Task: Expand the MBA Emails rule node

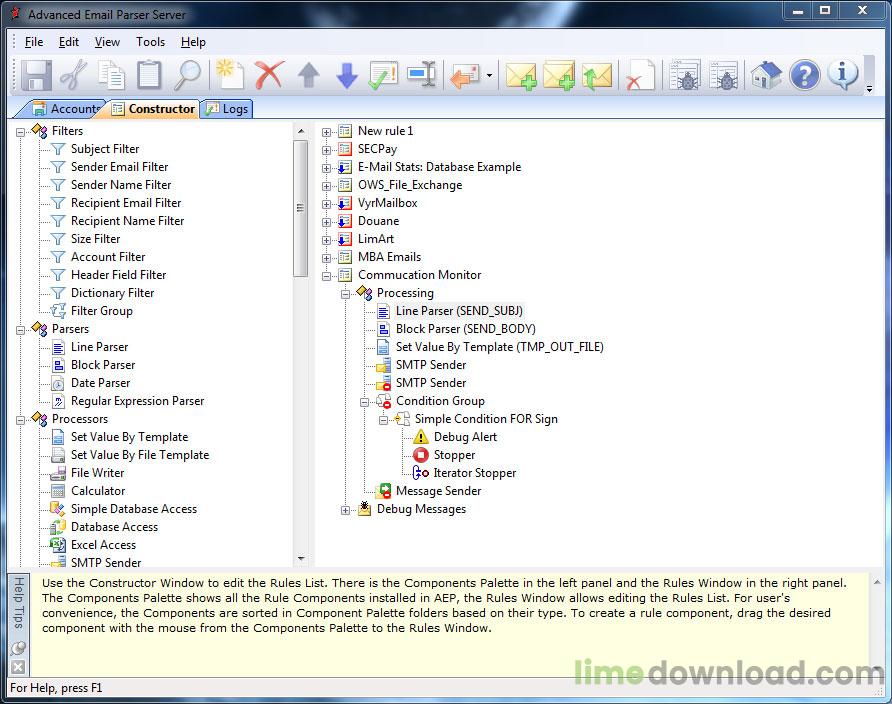Action: (327, 258)
